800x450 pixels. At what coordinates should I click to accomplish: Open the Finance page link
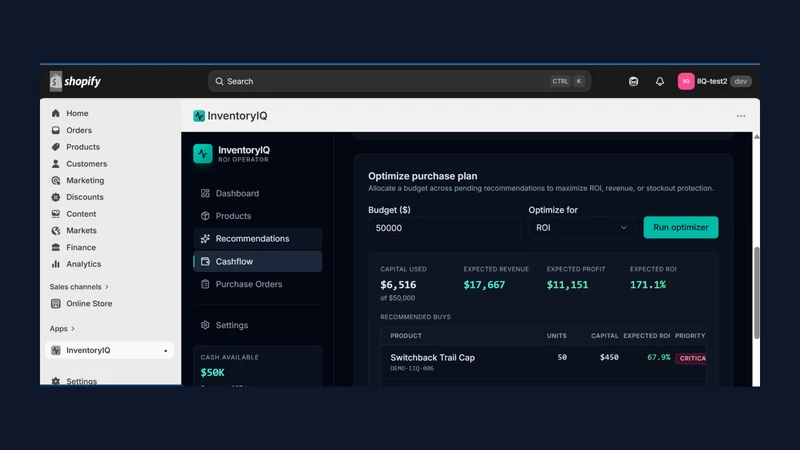point(81,247)
